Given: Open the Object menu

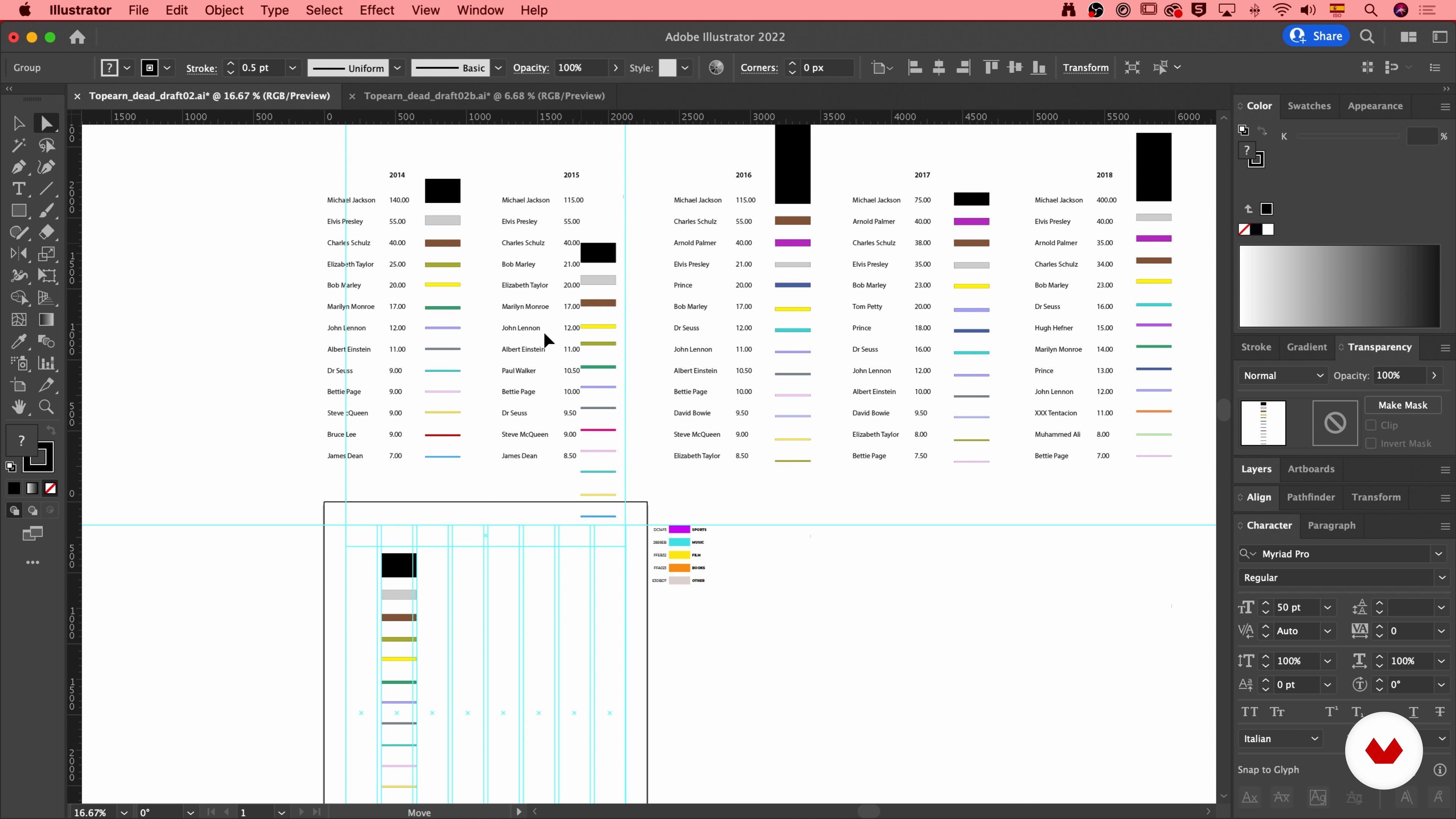Looking at the screenshot, I should tap(224, 10).
